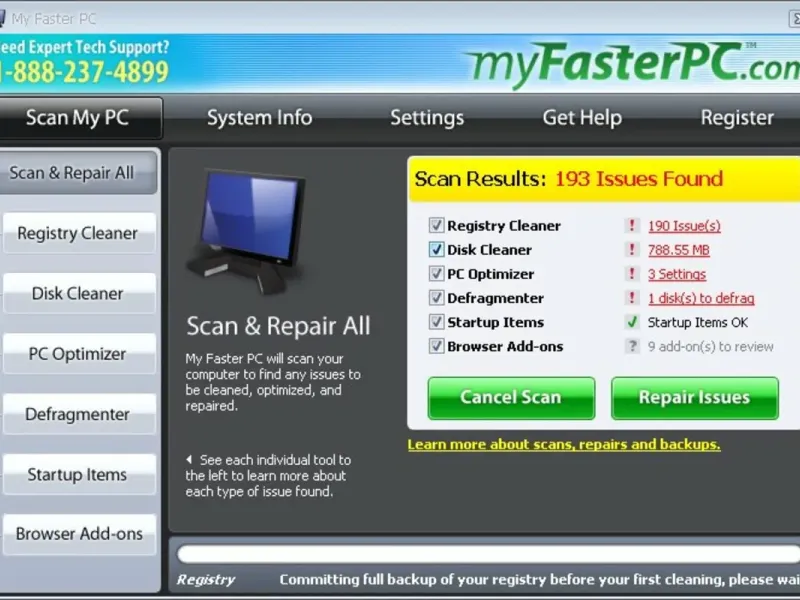The width and height of the screenshot is (800, 600).
Task: Open the Settings tab
Action: click(427, 118)
